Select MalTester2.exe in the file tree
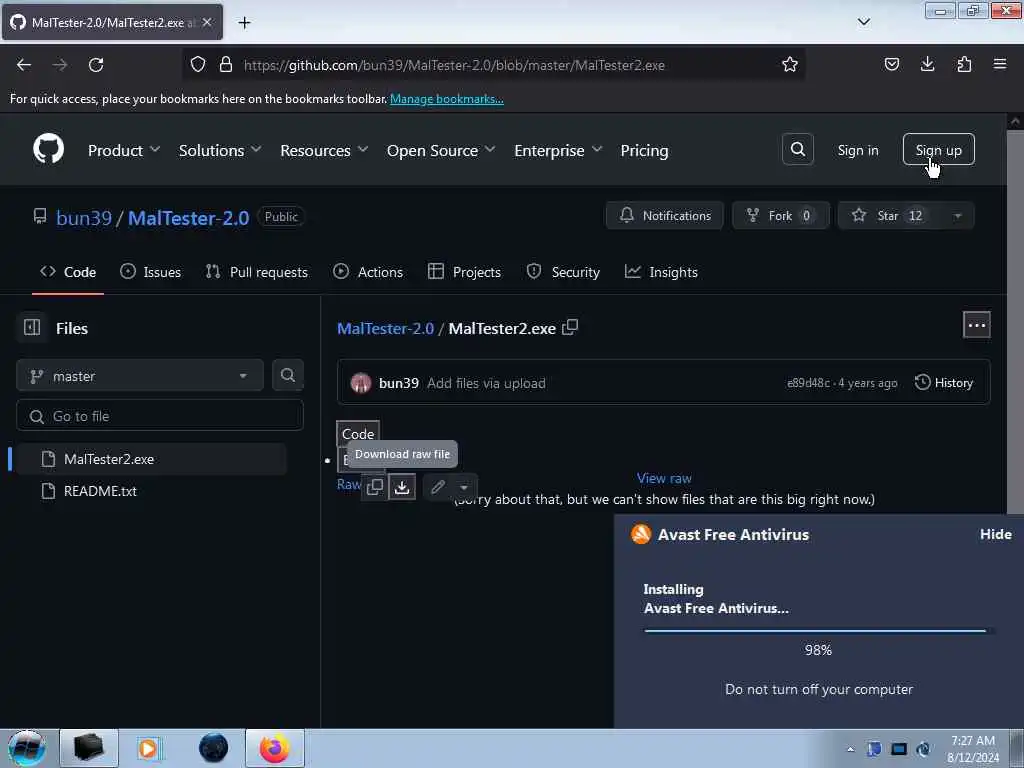Image resolution: width=1024 pixels, height=768 pixels. pos(151,458)
